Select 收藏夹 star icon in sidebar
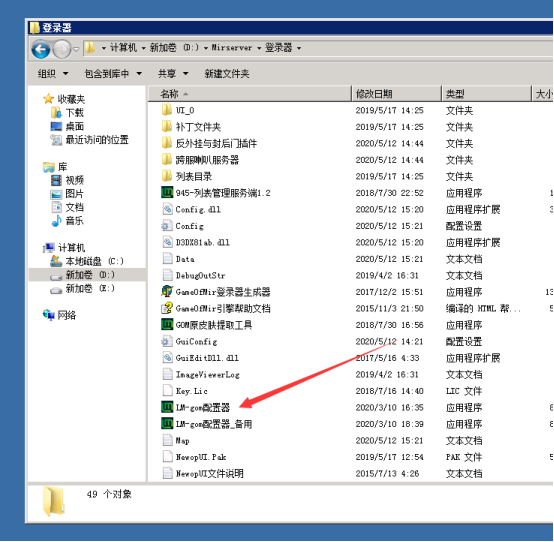 pos(48,99)
